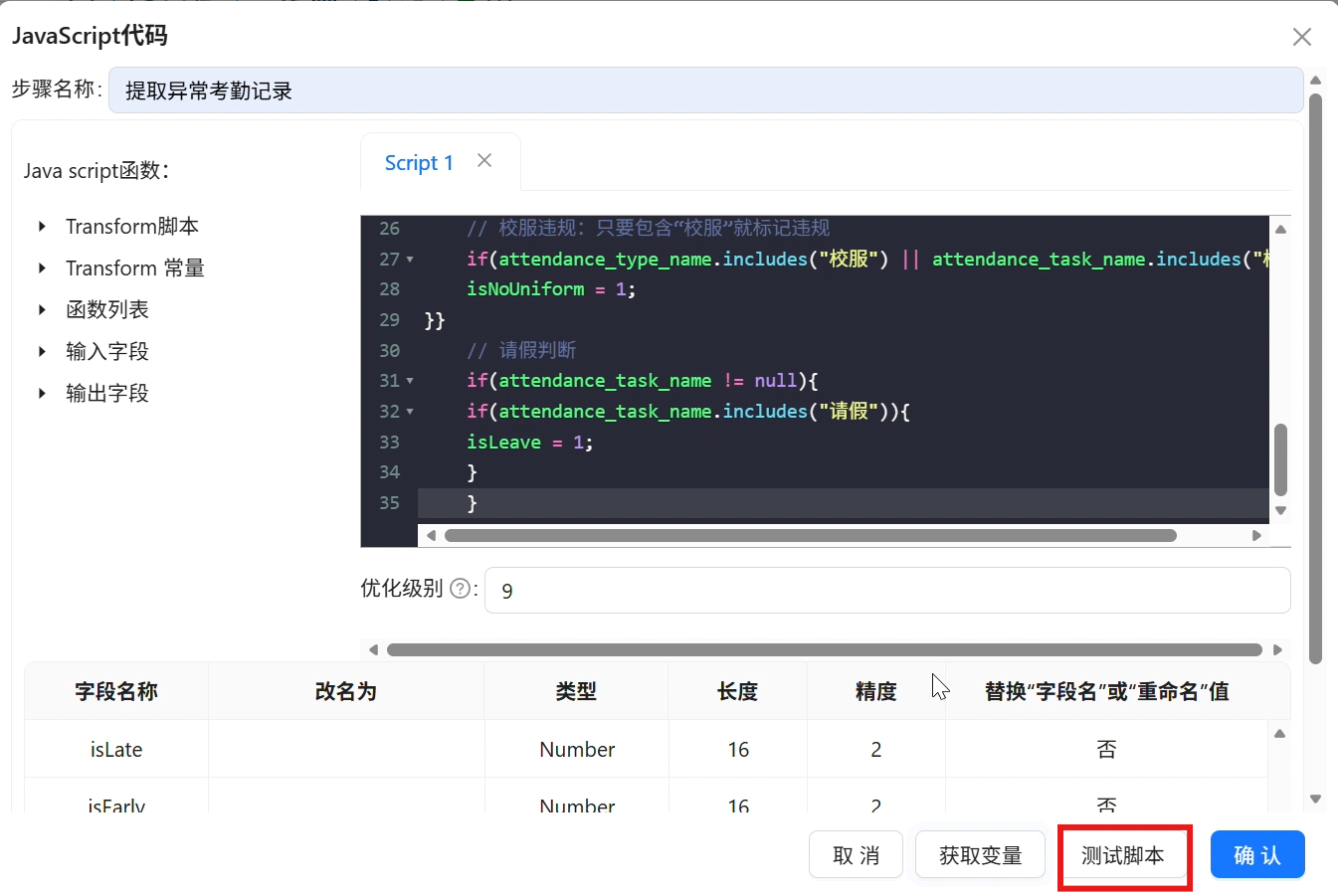1338x896 pixels.
Task: Click the comment // 请假判断 on line 30
Action: (x=521, y=350)
